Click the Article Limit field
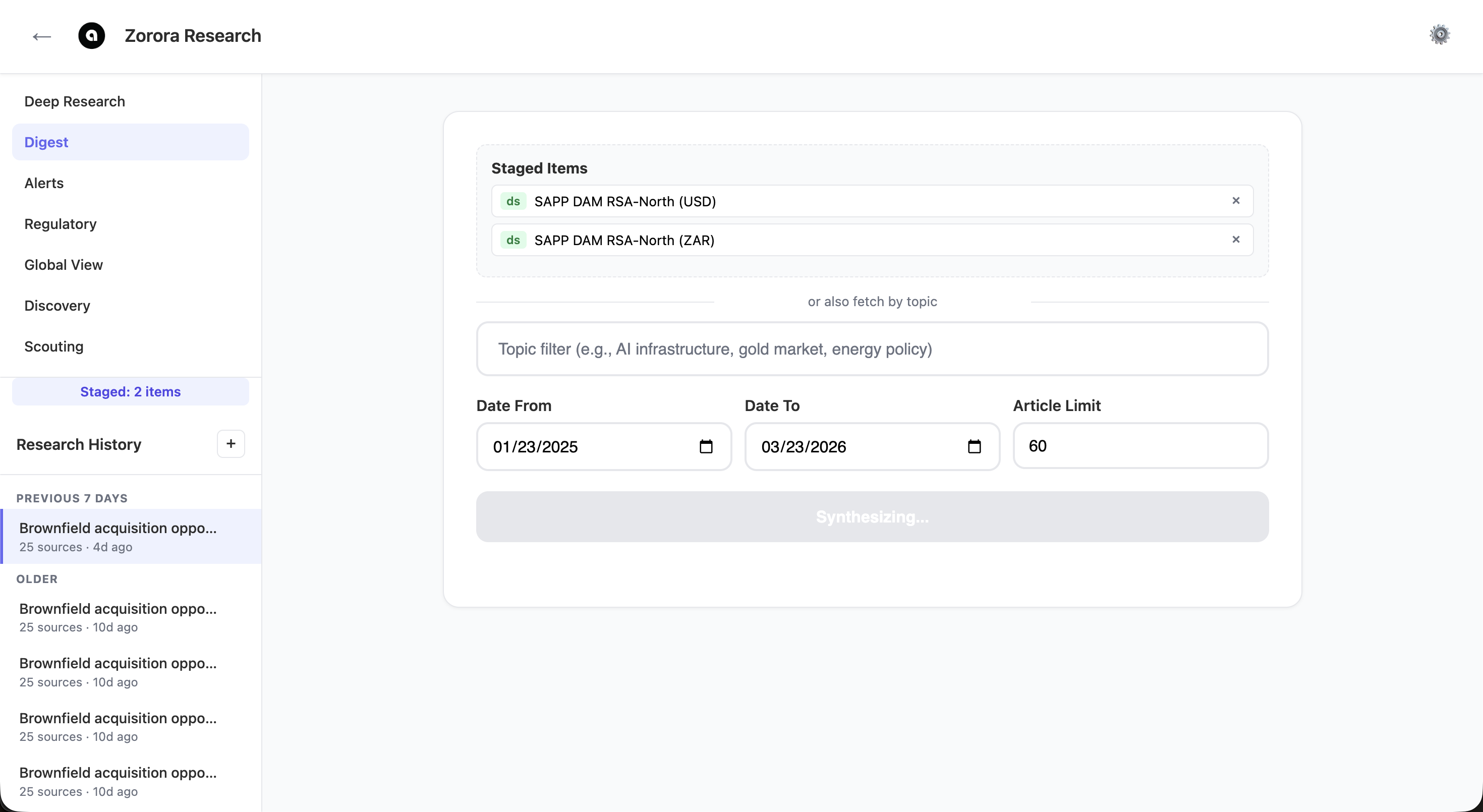The width and height of the screenshot is (1483, 812). click(x=1140, y=446)
